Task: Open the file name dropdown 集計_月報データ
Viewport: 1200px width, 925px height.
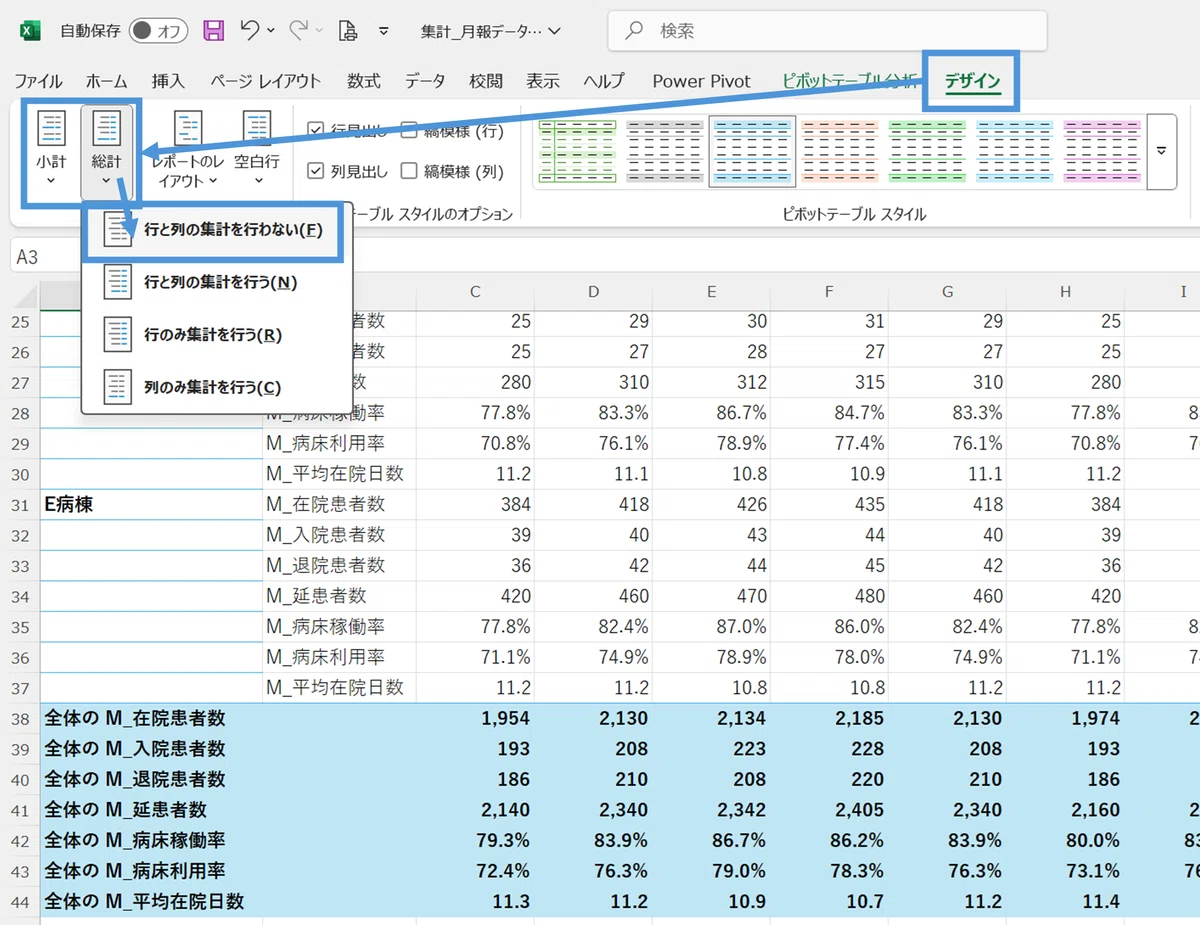Action: tap(490, 31)
